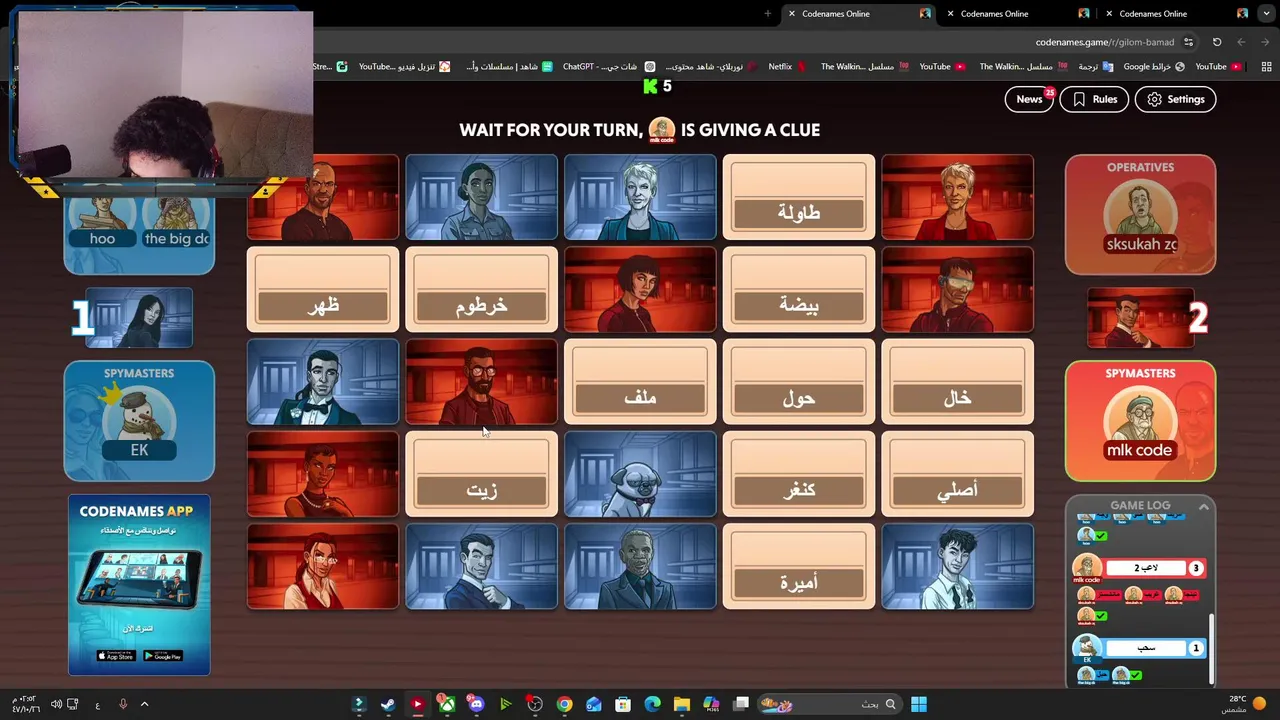The width and height of the screenshot is (1280, 720).
Task: Click the revealed blue pug dog card
Action: click(640, 474)
